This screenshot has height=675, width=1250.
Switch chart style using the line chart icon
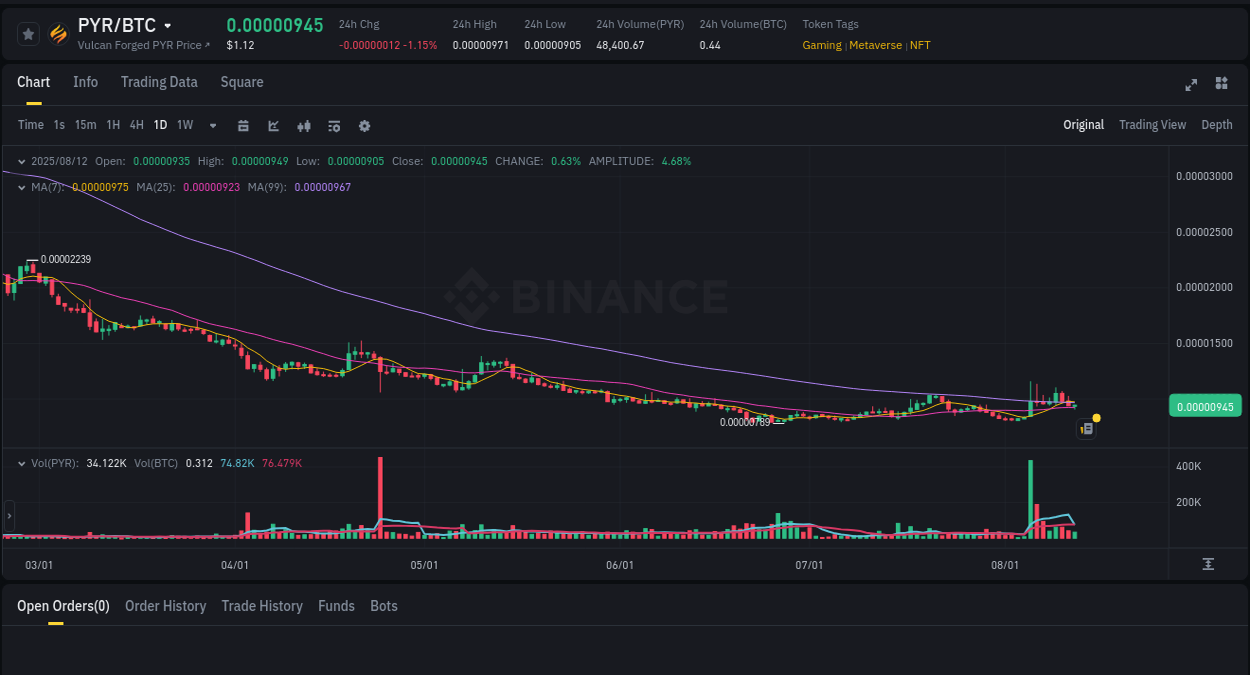coord(273,125)
